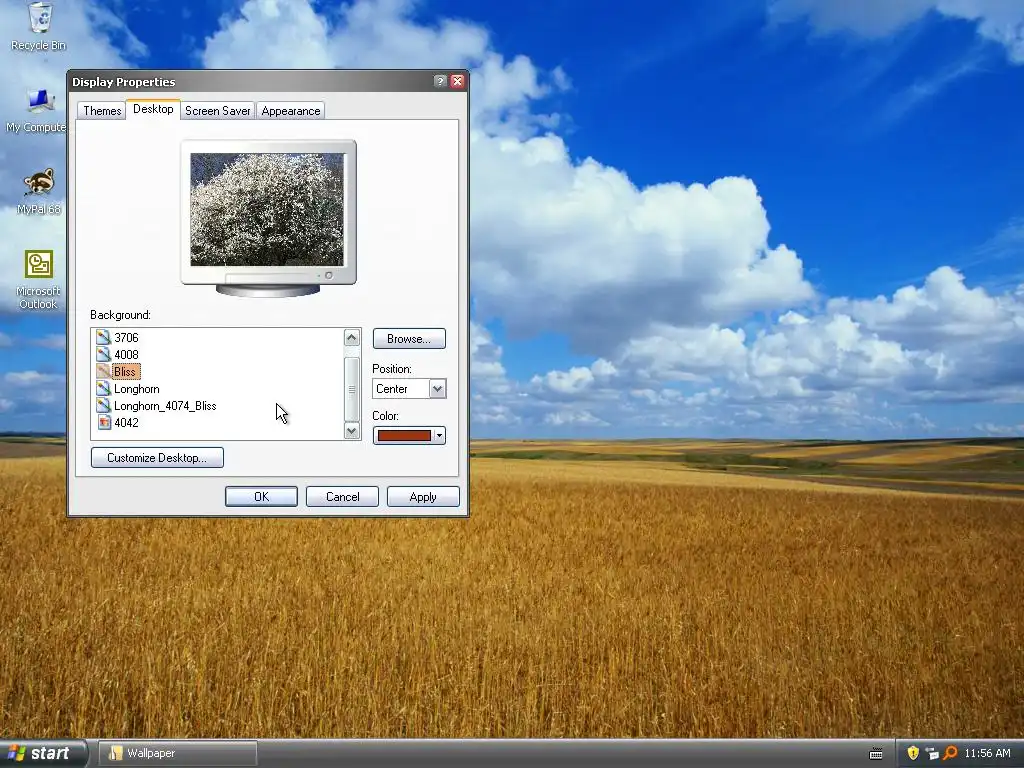Click the orange magnifier tray icon
Screen dimensions: 1024x768
(x=950, y=753)
